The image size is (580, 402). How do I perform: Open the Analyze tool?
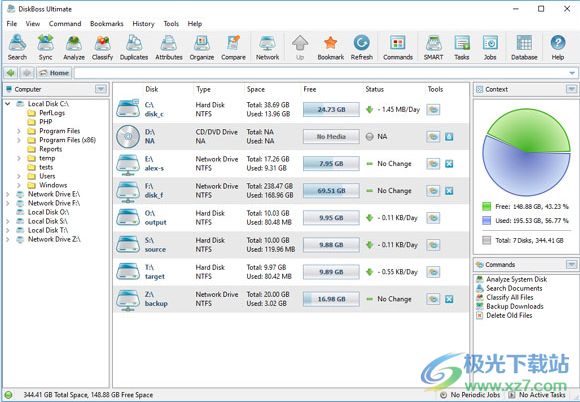click(x=74, y=47)
